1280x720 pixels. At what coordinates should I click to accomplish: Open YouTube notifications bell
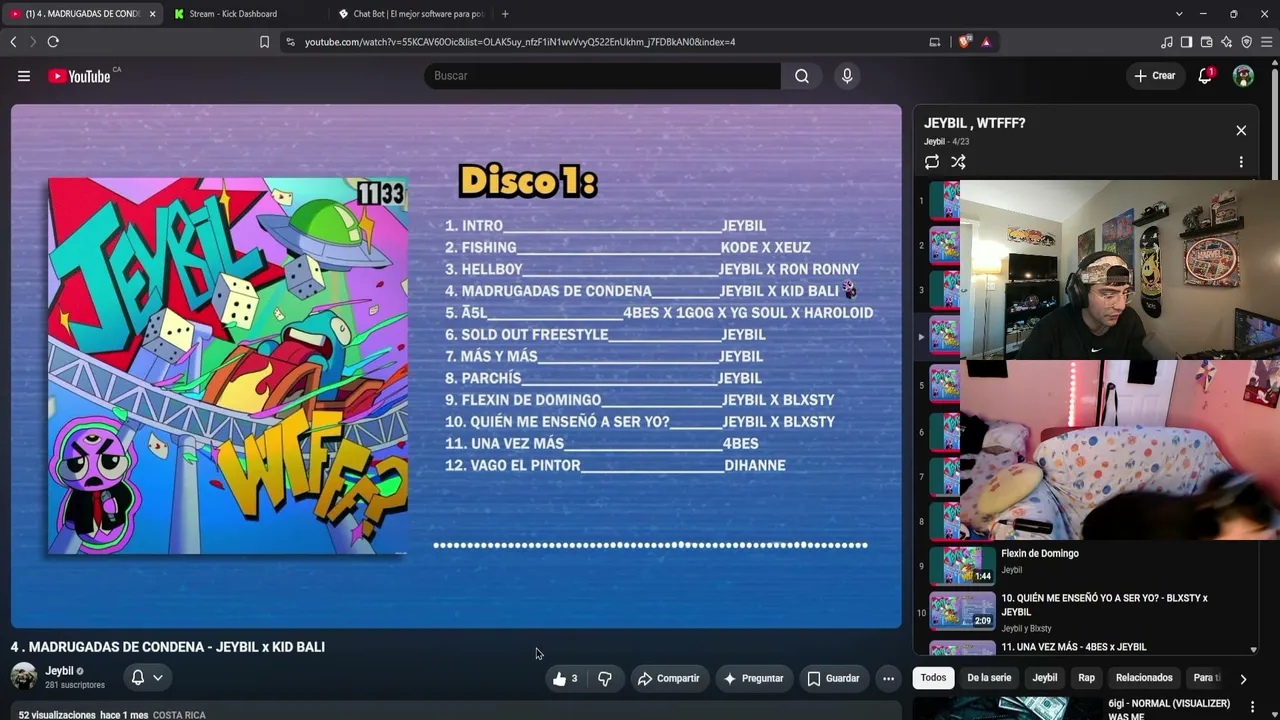click(1206, 76)
